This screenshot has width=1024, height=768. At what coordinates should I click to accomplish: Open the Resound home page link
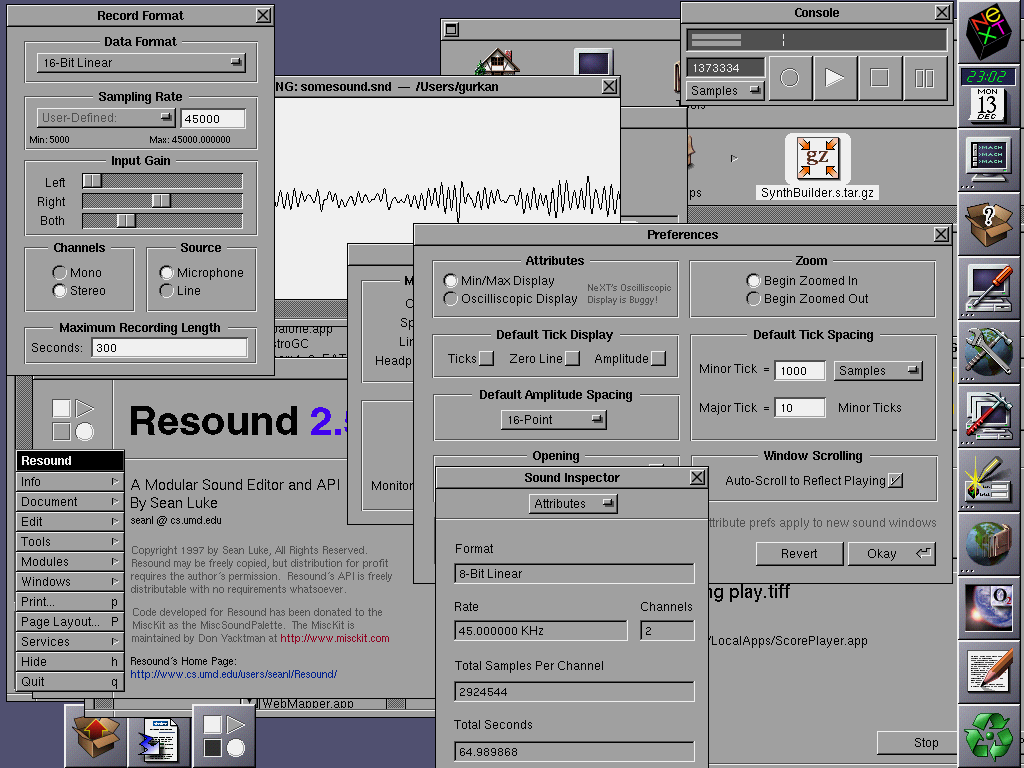pyautogui.click(x=234, y=675)
